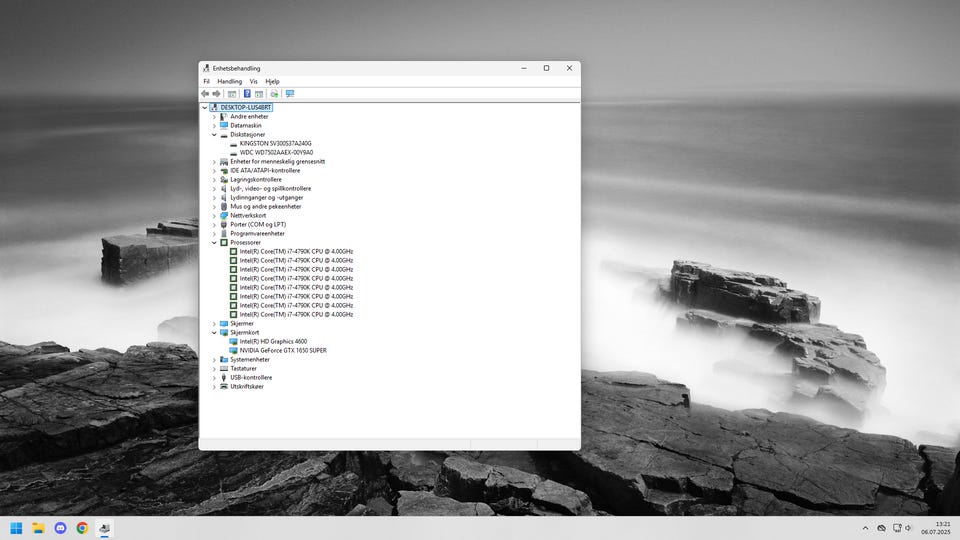The width and height of the screenshot is (960, 540).
Task: Open Google Chrome from the taskbar
Action: tap(82, 528)
